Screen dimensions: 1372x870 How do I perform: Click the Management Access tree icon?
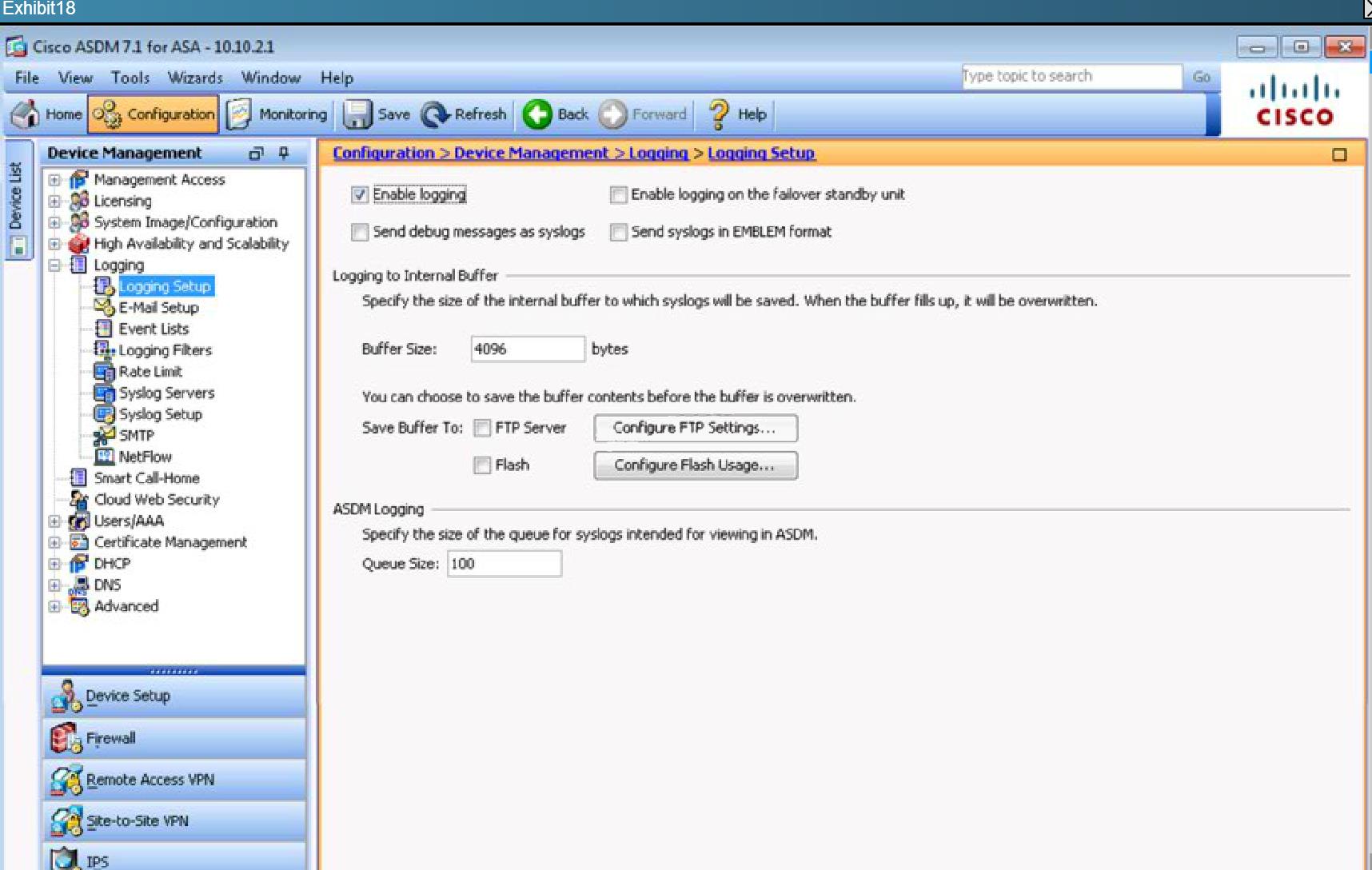(x=78, y=180)
